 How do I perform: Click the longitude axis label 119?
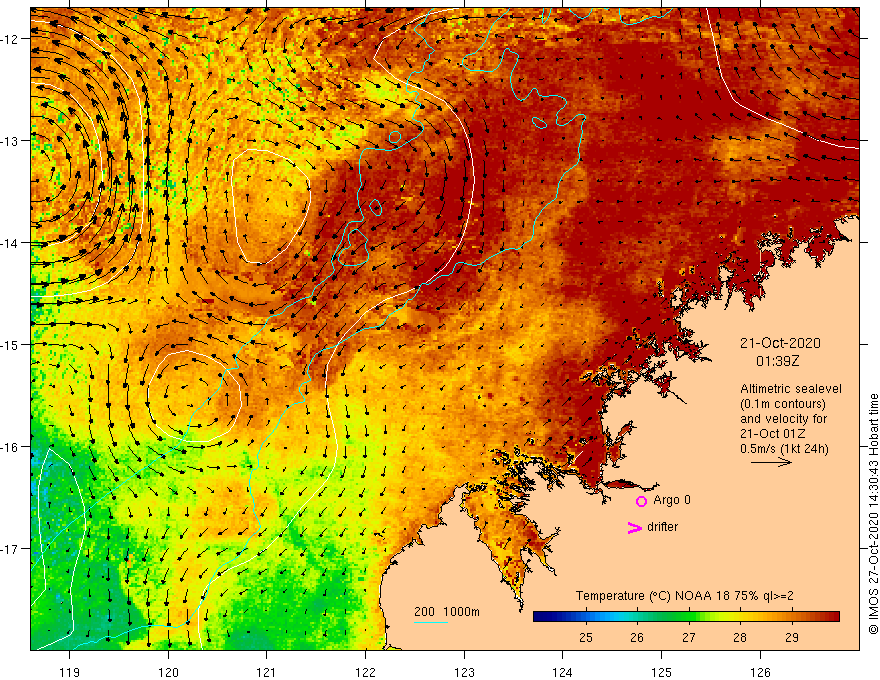pyautogui.click(x=70, y=672)
